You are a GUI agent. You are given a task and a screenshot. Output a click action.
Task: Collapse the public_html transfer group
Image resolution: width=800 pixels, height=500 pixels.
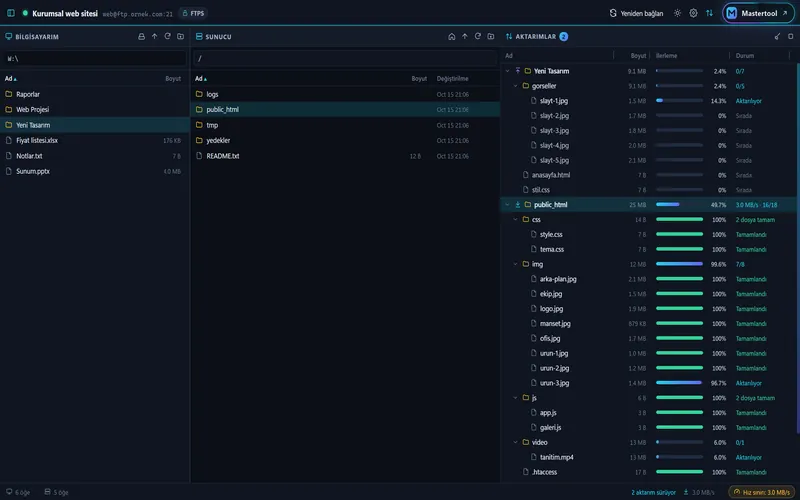507,205
